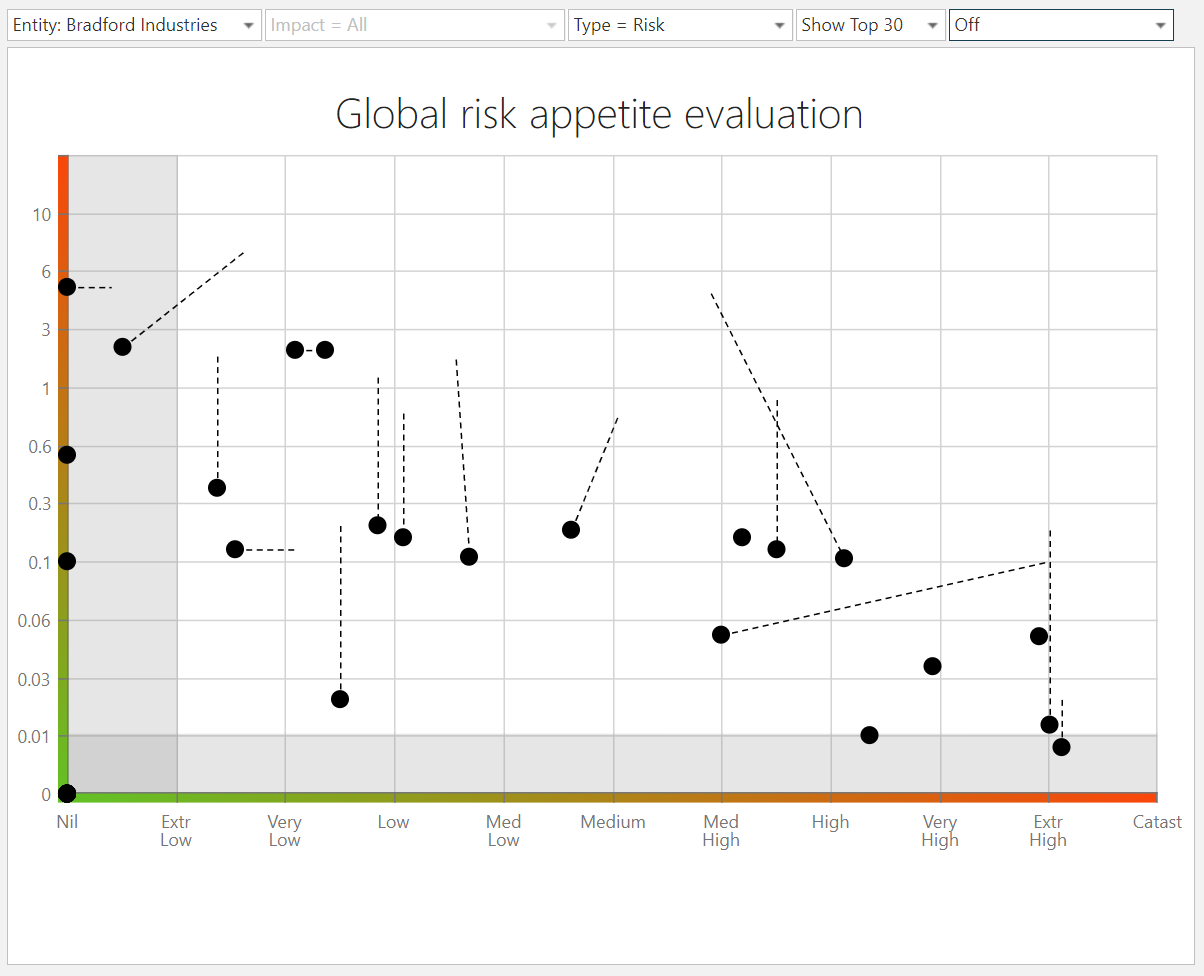Click the chart title Global risk appetite evaluation
Image resolution: width=1204 pixels, height=976 pixels.
click(x=599, y=114)
